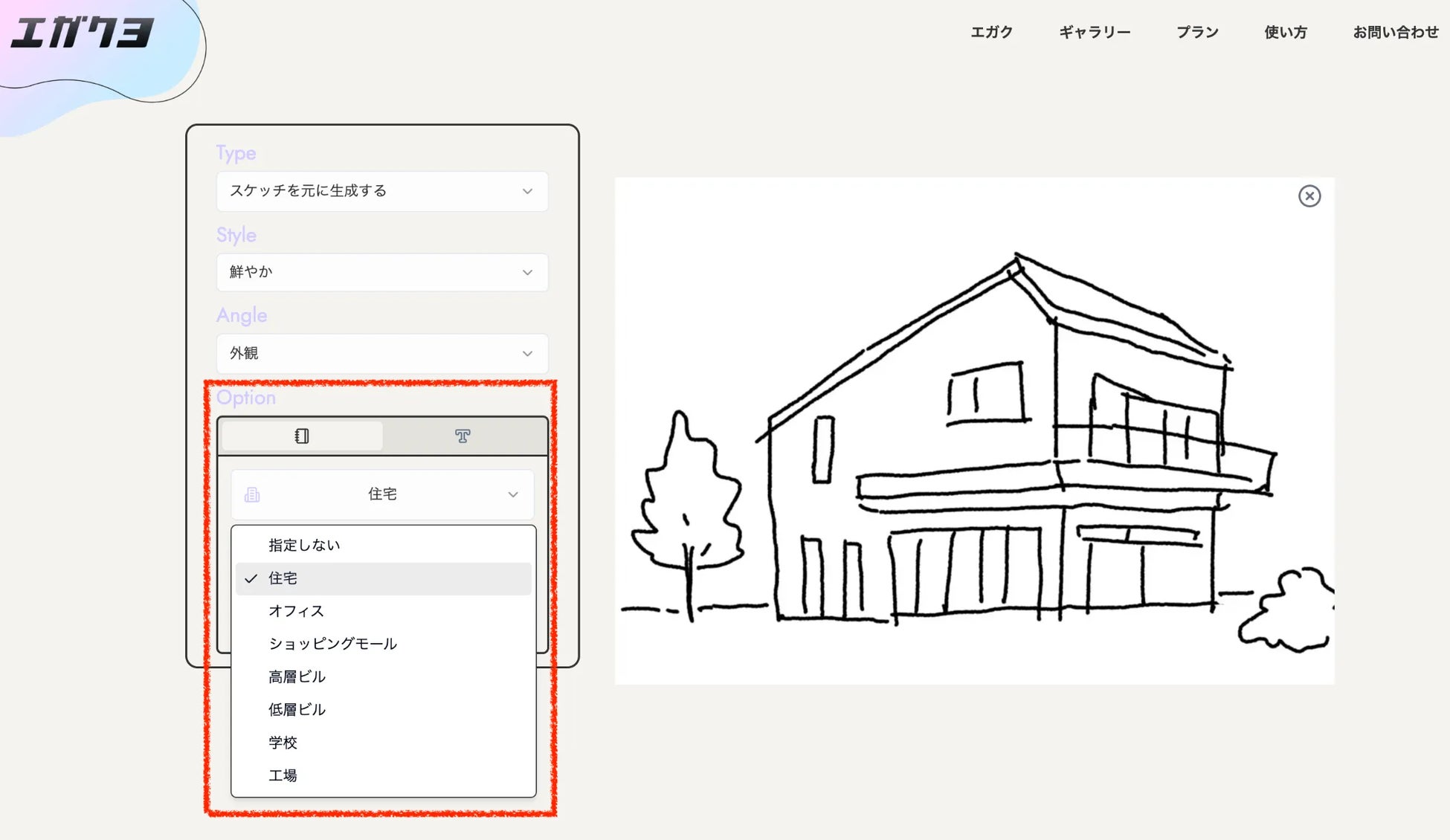Select the checked 住宅 option
This screenshot has width=1450, height=840.
tap(283, 578)
